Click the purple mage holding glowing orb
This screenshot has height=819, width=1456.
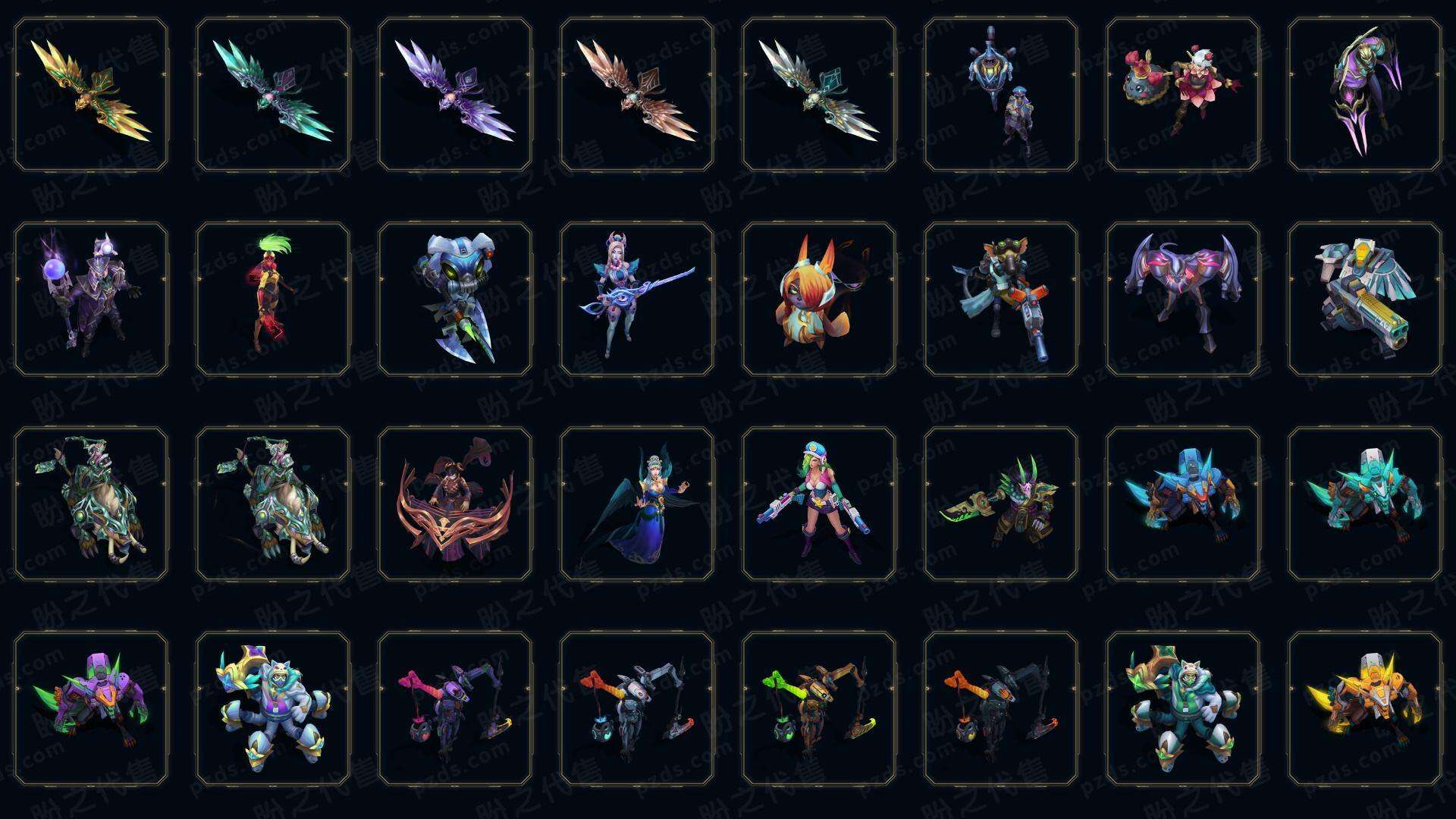(91, 299)
